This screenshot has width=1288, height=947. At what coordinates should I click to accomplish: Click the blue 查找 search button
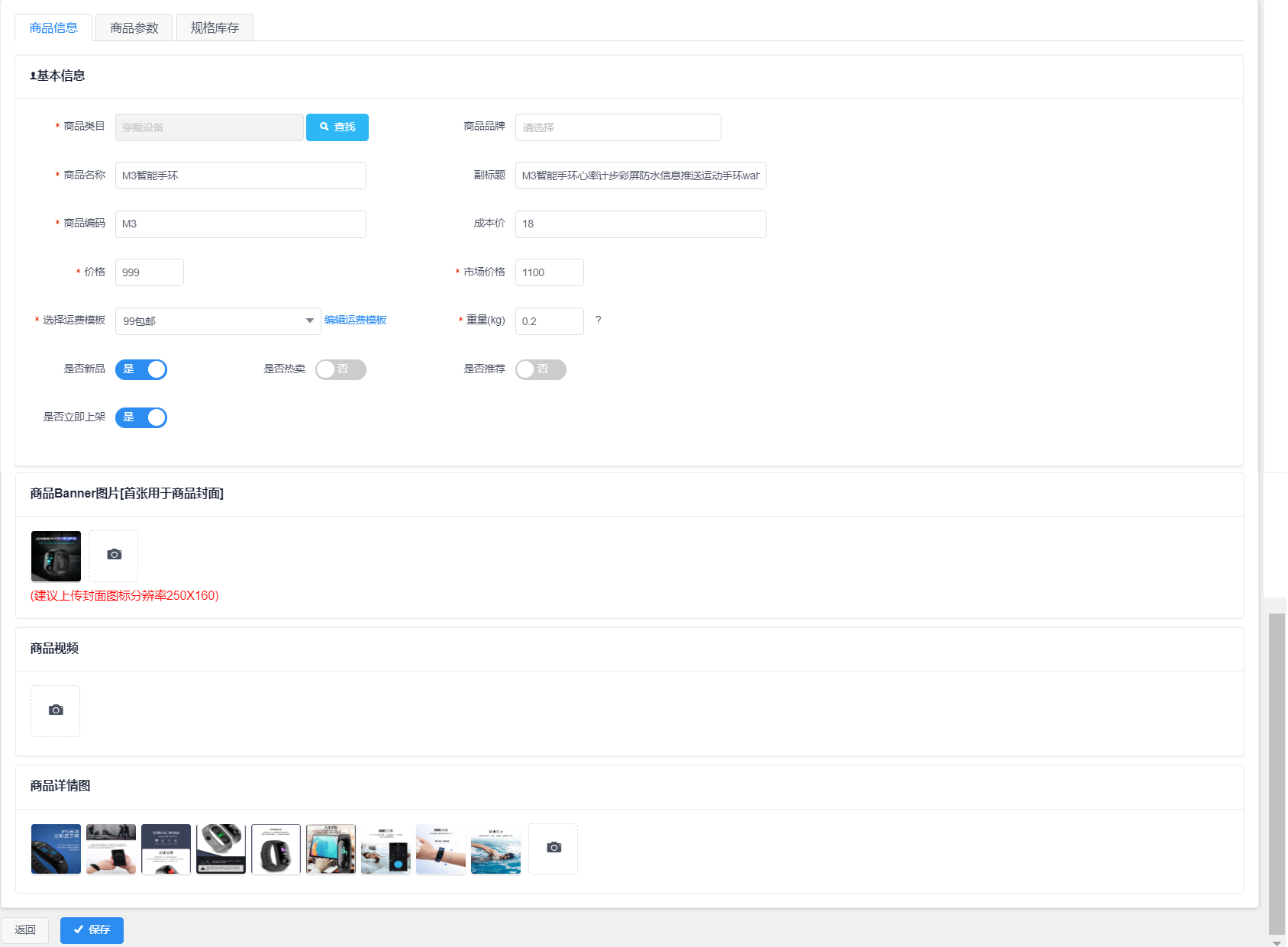click(x=337, y=127)
